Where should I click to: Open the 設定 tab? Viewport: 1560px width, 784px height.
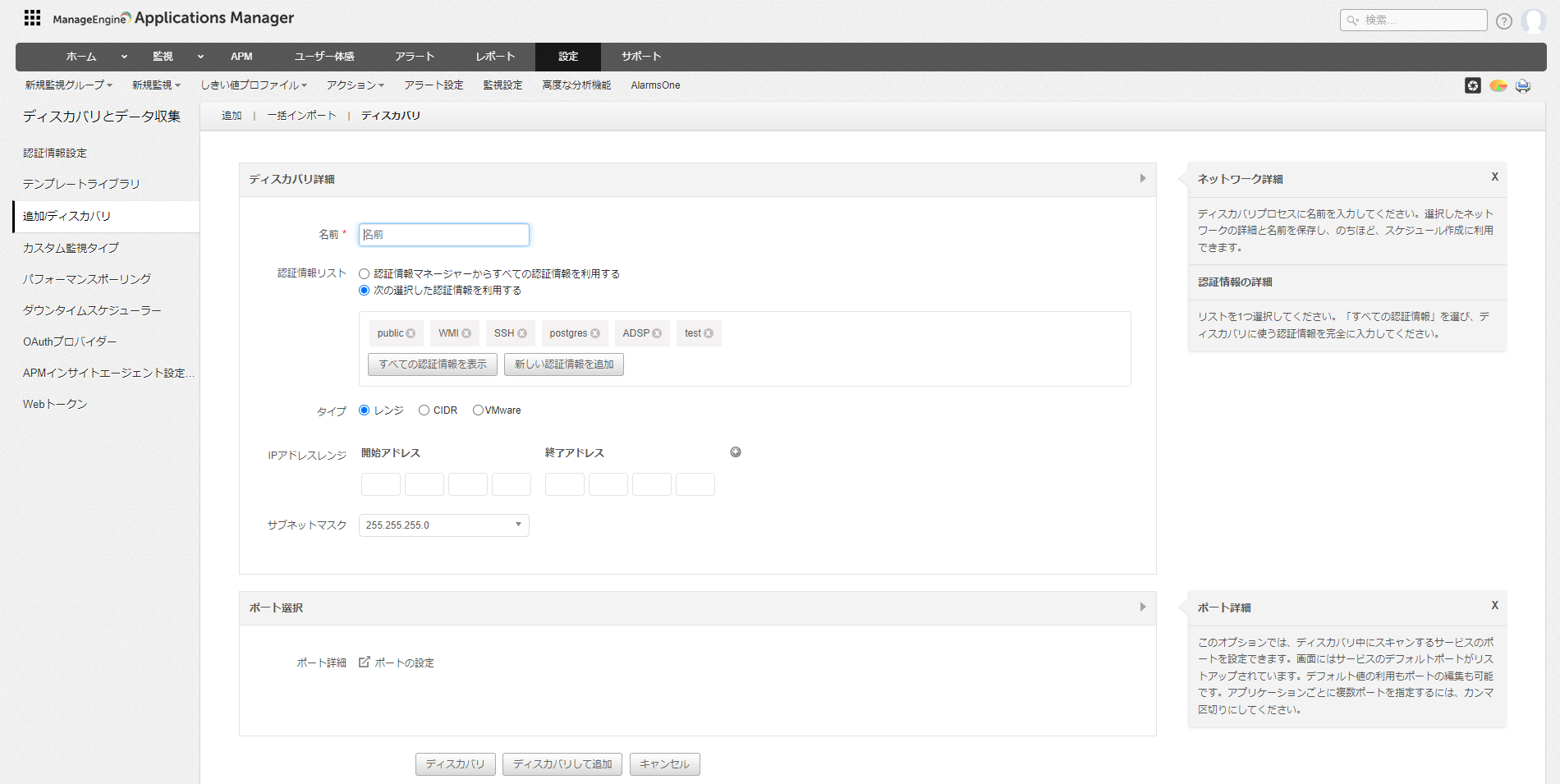point(568,57)
